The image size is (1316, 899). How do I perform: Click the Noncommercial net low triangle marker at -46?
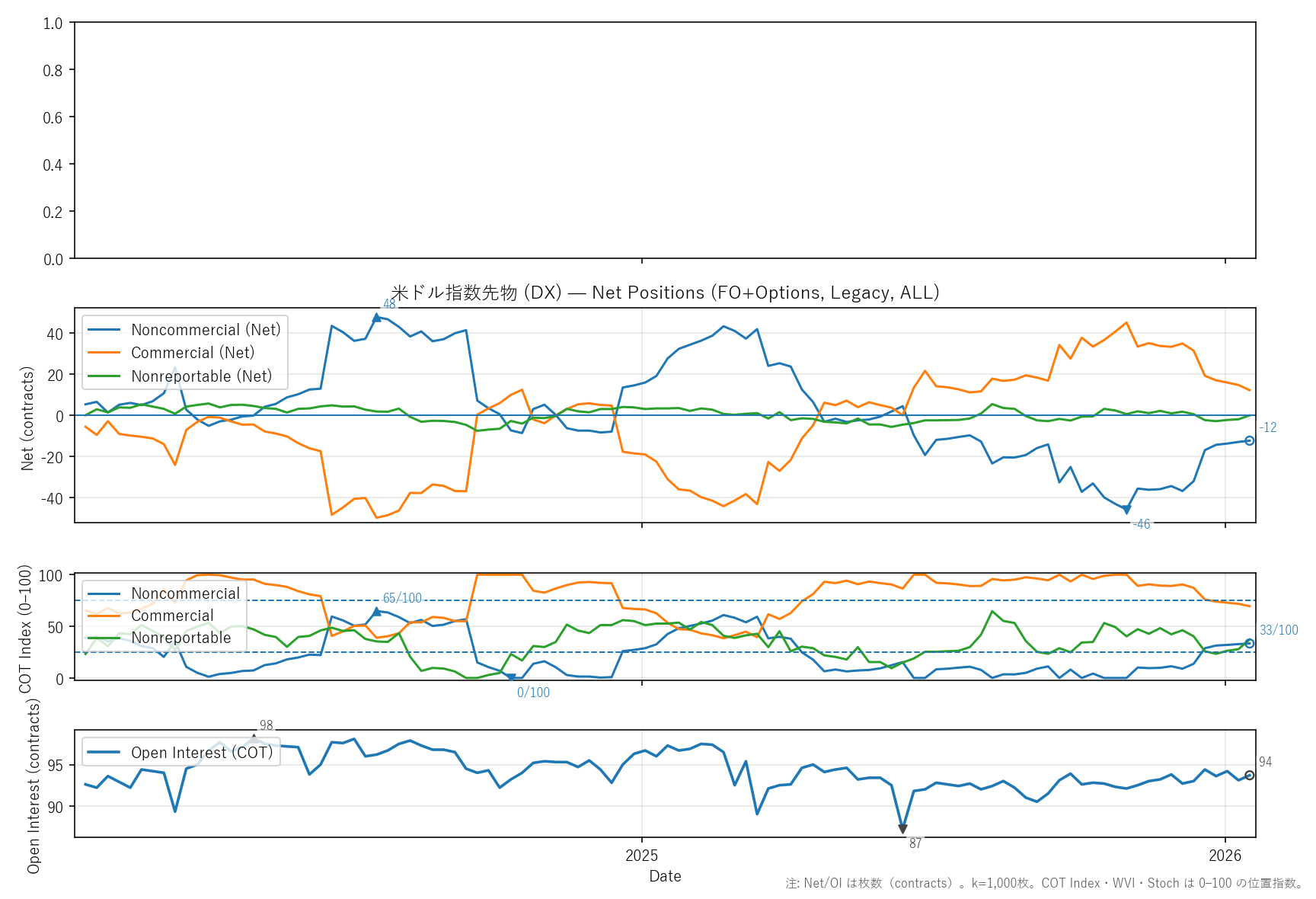[x=1126, y=510]
